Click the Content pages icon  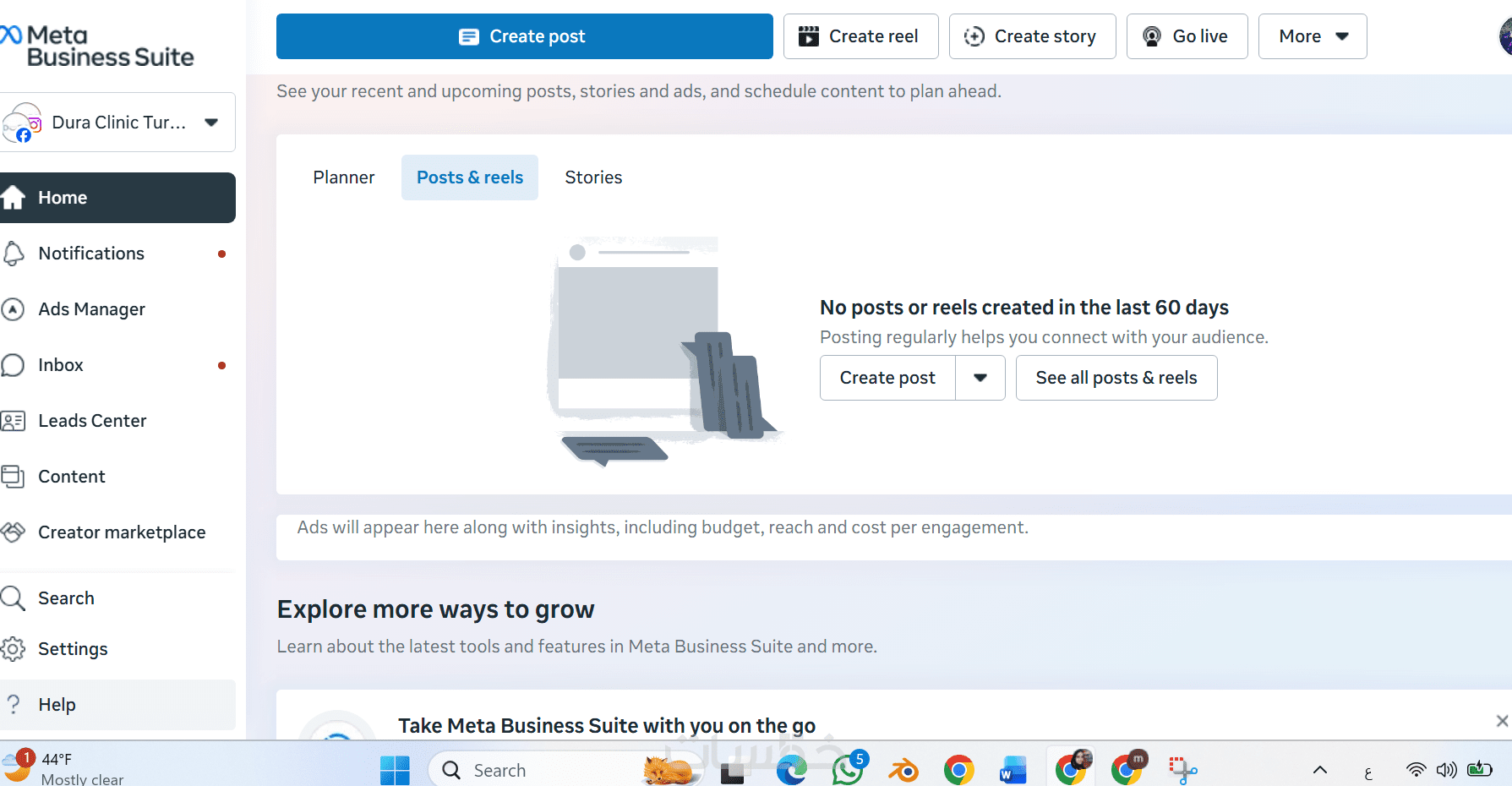[13, 477]
